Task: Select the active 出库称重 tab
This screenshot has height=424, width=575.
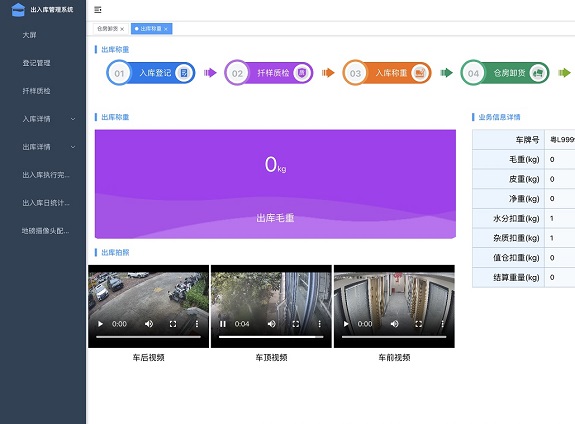Action: coord(151,29)
